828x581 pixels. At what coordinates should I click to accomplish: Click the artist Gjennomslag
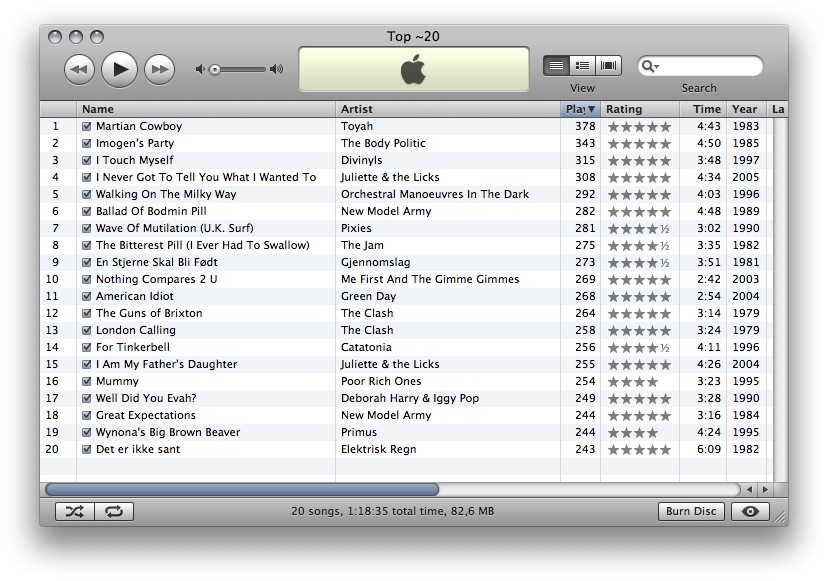pyautogui.click(x=375, y=263)
